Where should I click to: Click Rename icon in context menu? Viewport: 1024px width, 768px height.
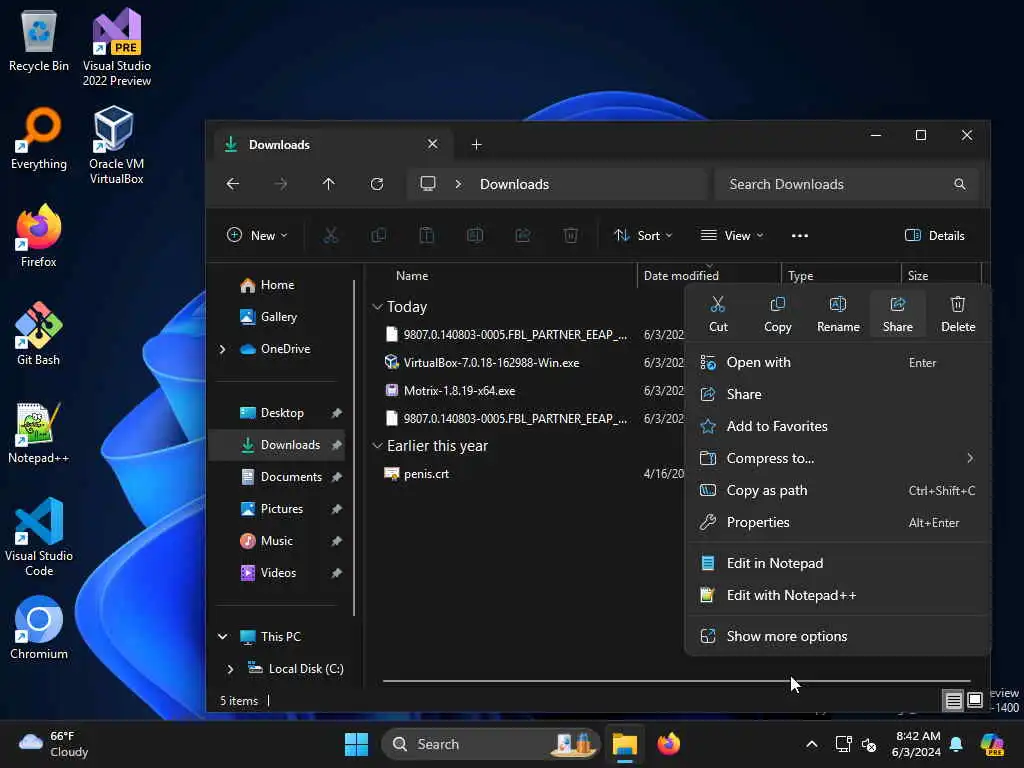[838, 304]
